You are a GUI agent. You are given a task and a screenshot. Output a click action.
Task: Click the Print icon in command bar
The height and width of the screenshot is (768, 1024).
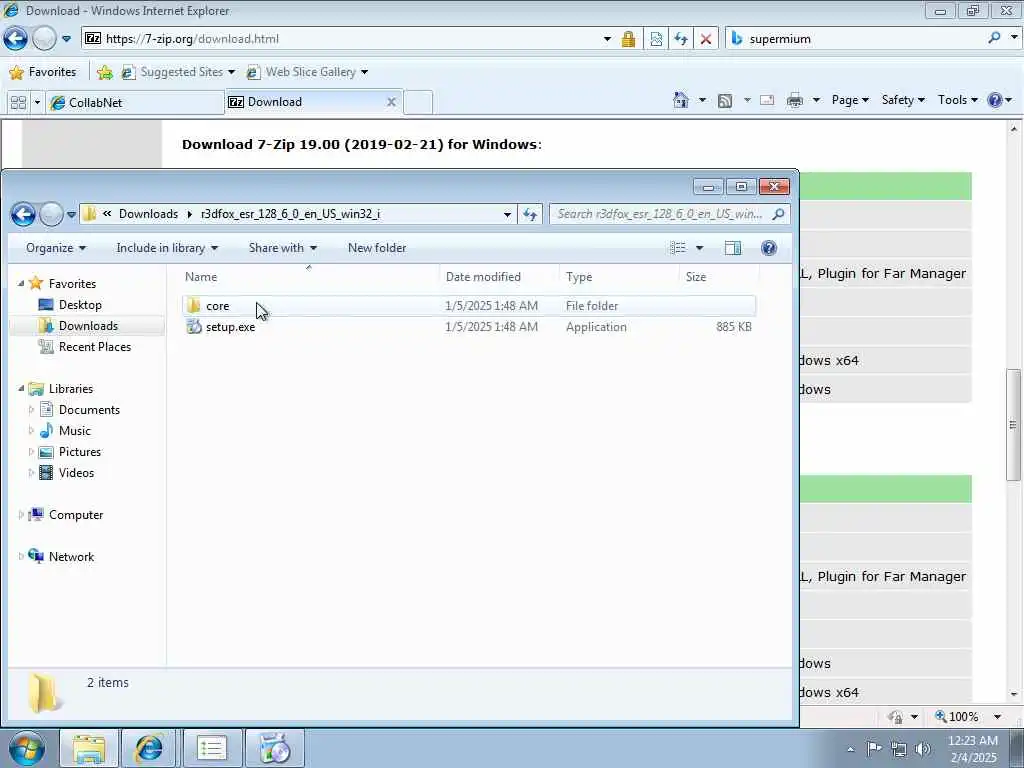pyautogui.click(x=795, y=101)
